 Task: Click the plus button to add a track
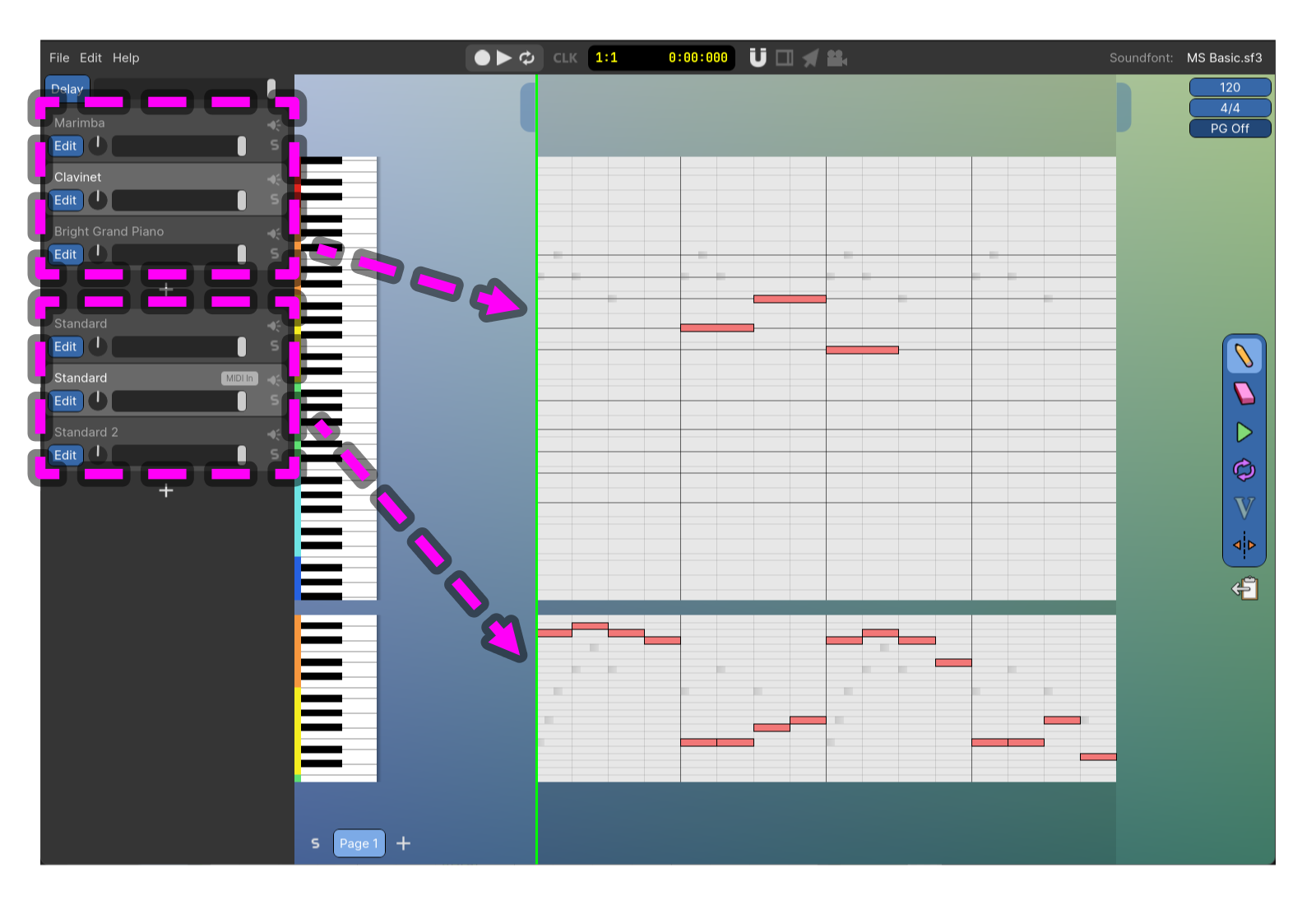[x=166, y=491]
